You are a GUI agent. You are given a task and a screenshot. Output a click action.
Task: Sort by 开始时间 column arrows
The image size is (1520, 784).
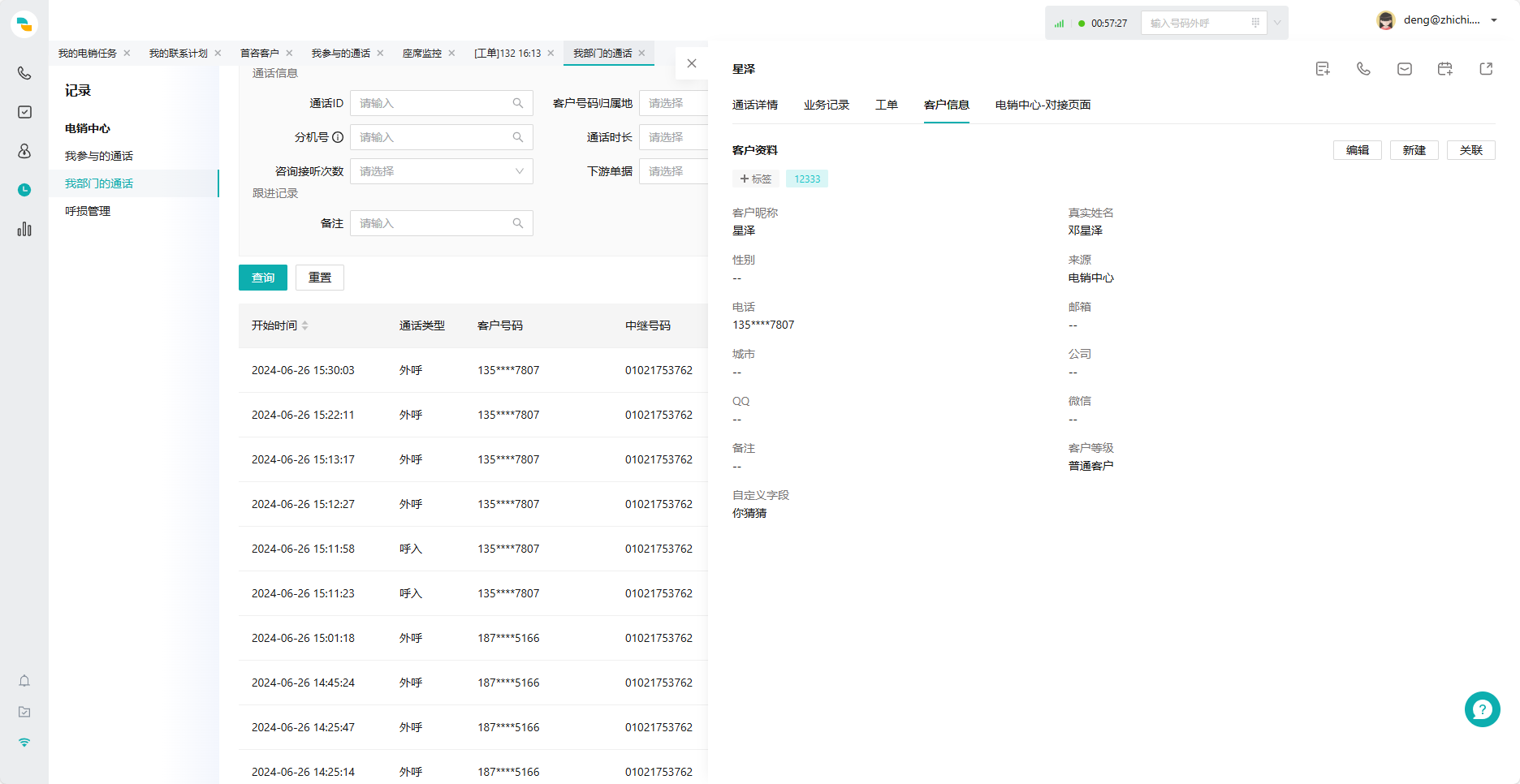coord(305,325)
